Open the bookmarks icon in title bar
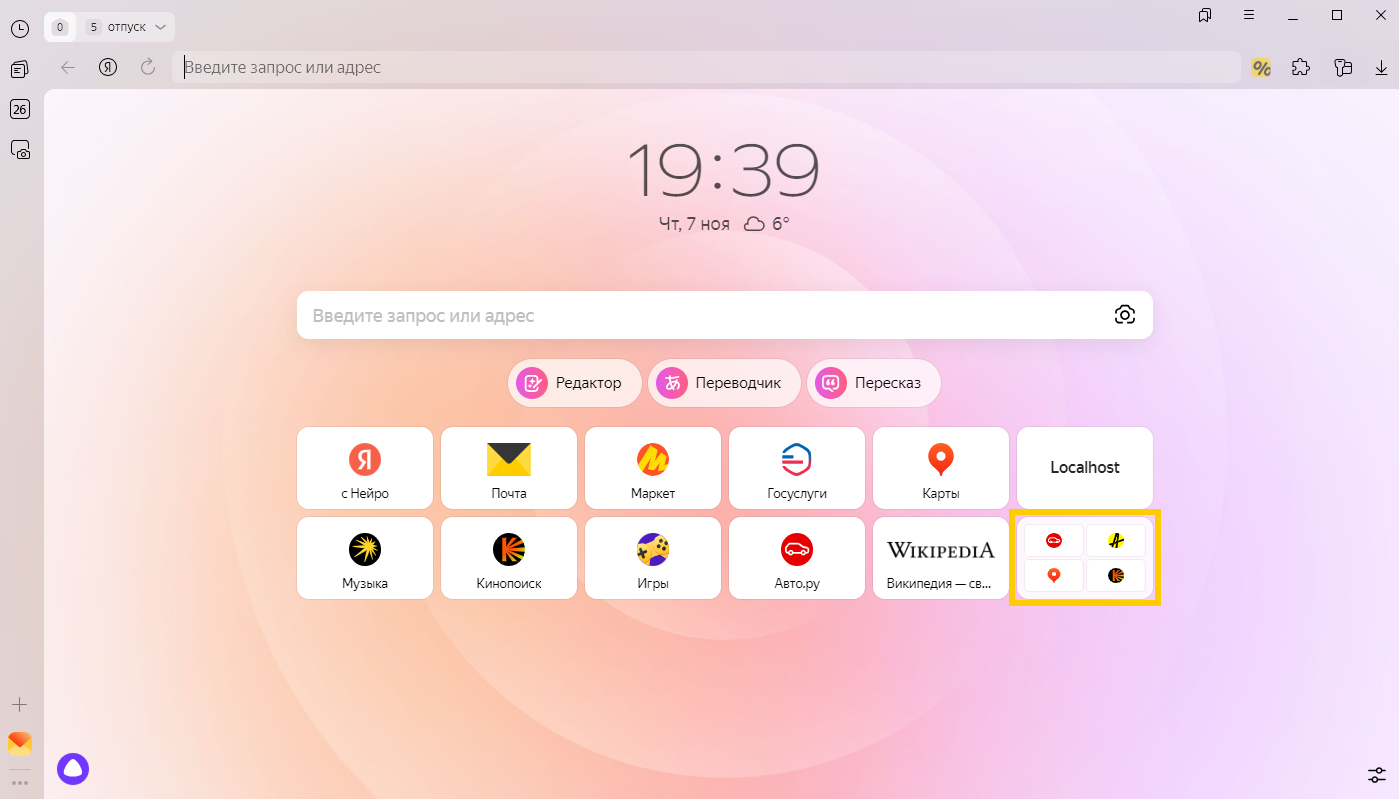 1205,15
